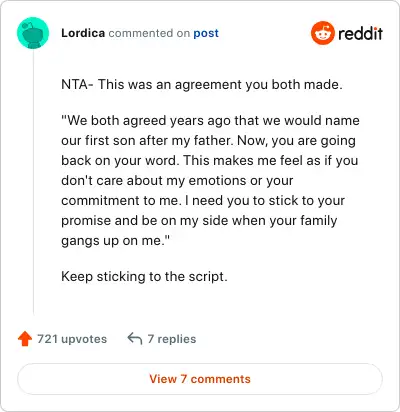Screen dimensions: 400x412
Task: Click 'commitment to me' sentence text
Action: click(x=121, y=200)
